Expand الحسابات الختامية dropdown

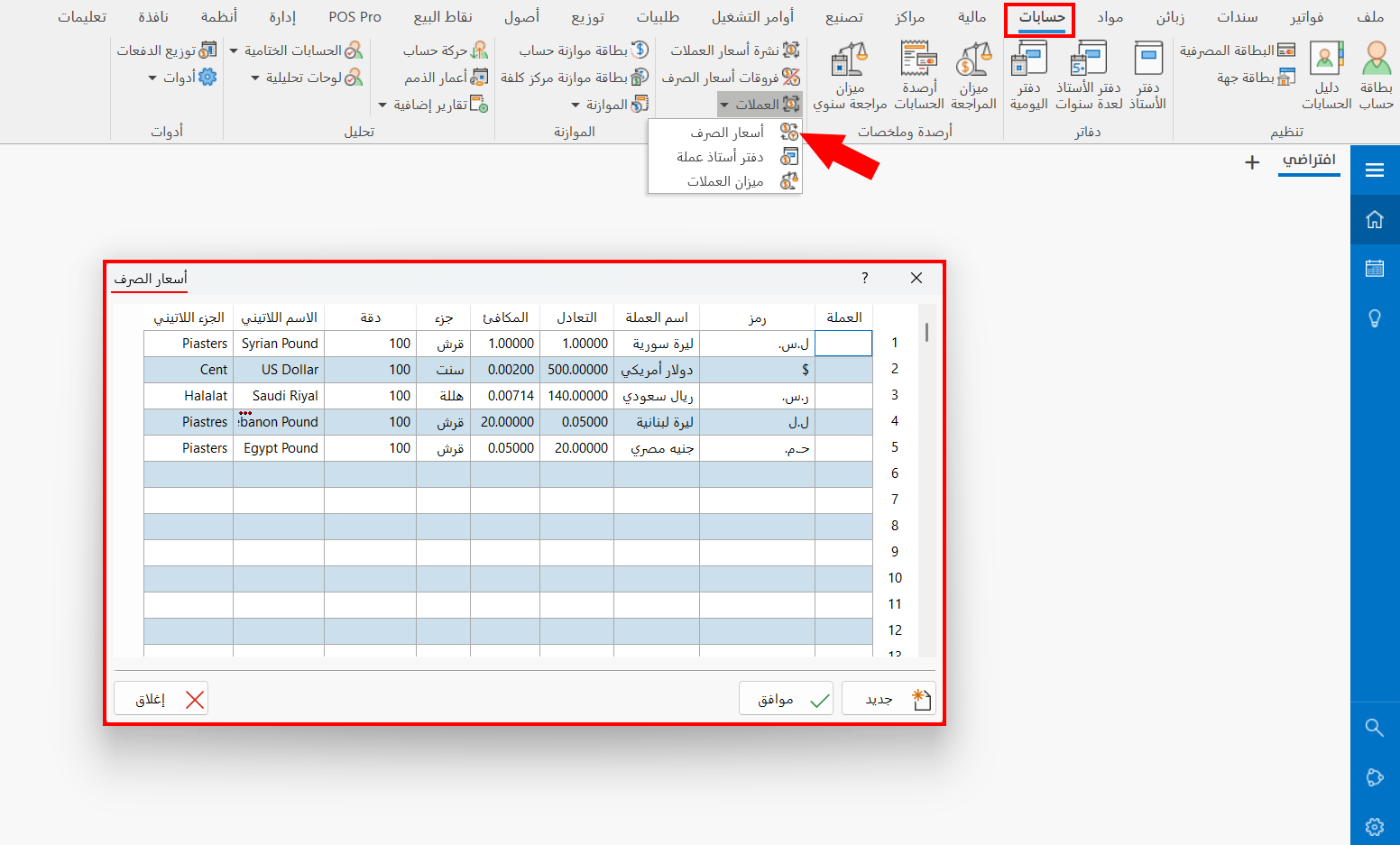pyautogui.click(x=296, y=51)
